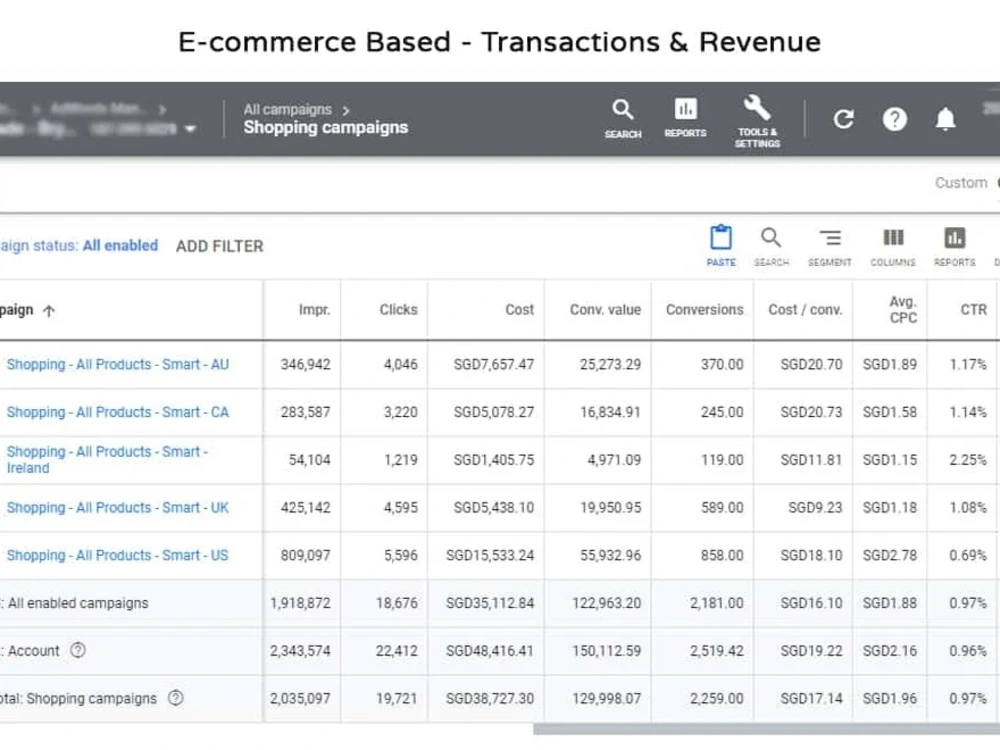Screen dimensions: 1000x750
Task: Select the All enabled campaigns row label
Action: click(77, 603)
